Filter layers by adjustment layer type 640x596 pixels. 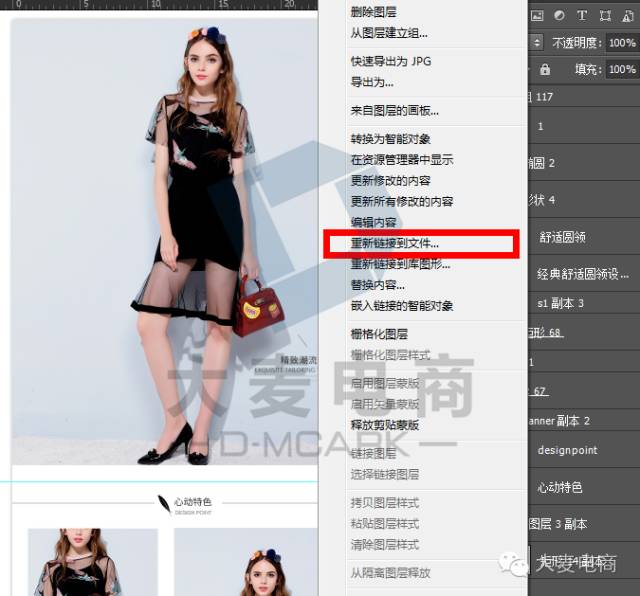[x=559, y=16]
